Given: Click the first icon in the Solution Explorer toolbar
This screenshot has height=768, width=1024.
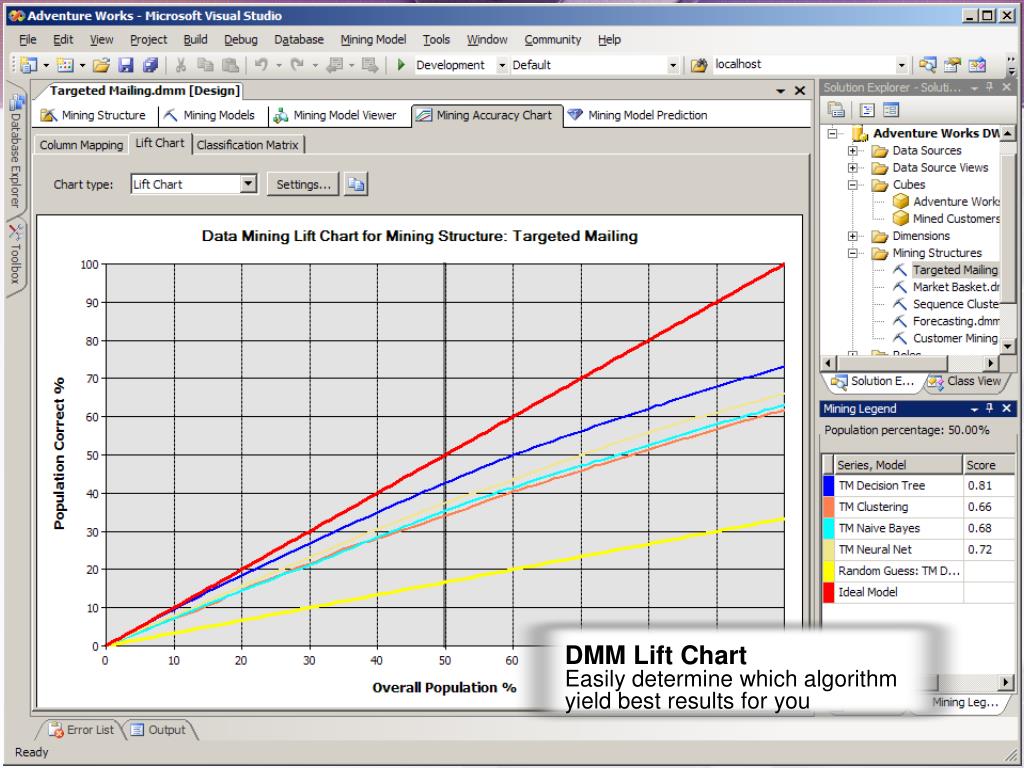Looking at the screenshot, I should [837, 110].
